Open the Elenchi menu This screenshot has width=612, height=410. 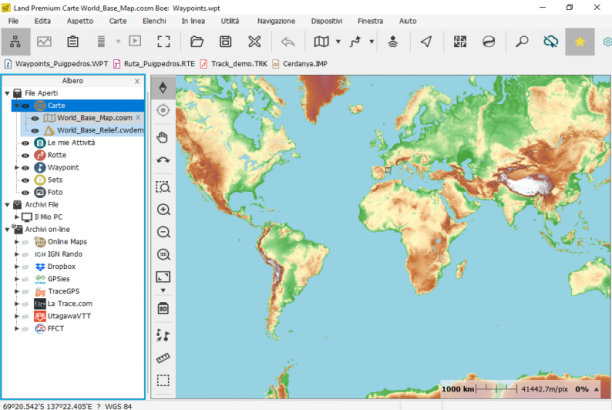coord(154,21)
